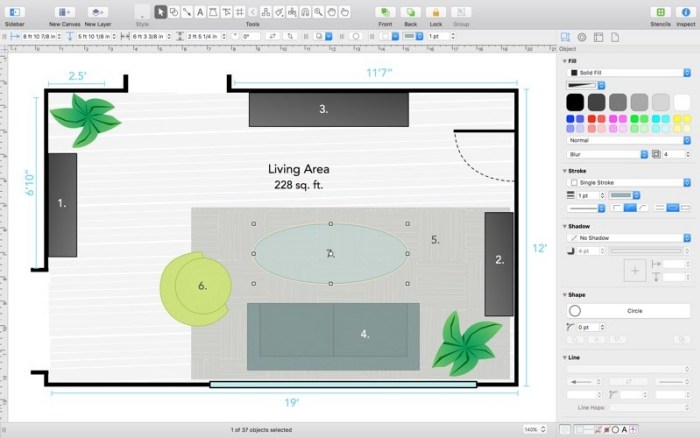Viewport: 700px width, 438px height.
Task: Click the circle shape icon in options bar
Action: tap(356, 36)
